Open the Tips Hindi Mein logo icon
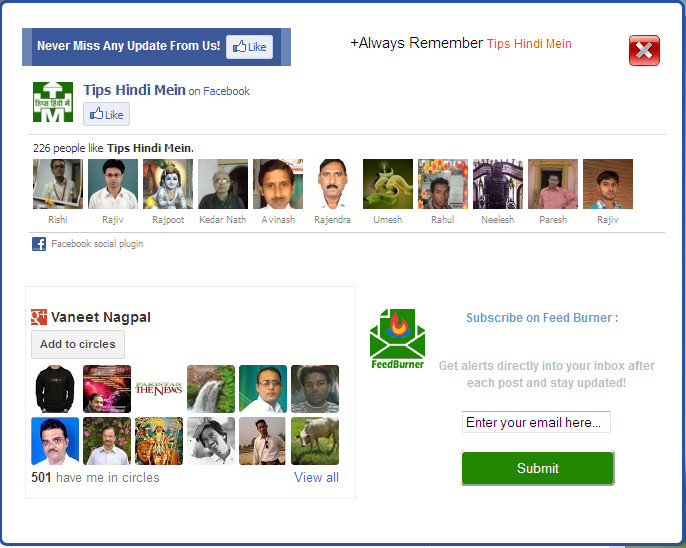Image resolution: width=686 pixels, height=548 pixels. point(53,102)
